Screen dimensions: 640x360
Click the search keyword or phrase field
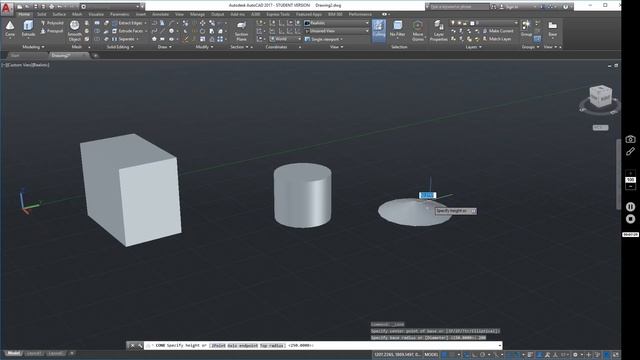(460, 7)
